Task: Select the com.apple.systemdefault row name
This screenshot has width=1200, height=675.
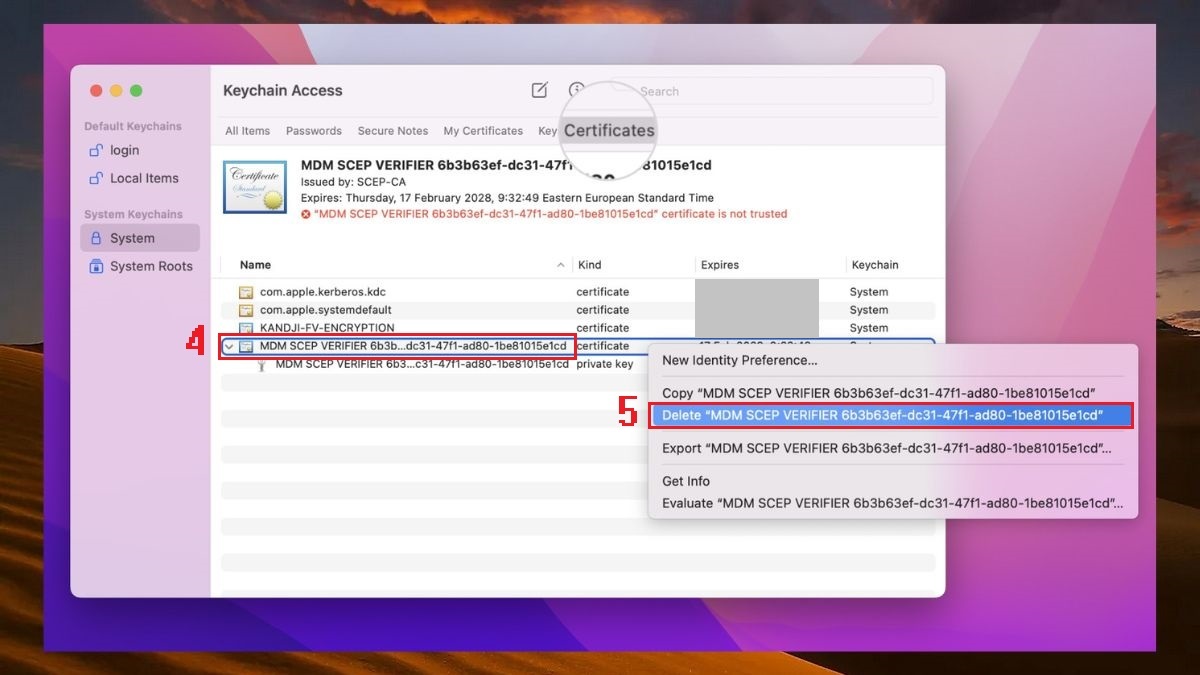Action: (326, 310)
